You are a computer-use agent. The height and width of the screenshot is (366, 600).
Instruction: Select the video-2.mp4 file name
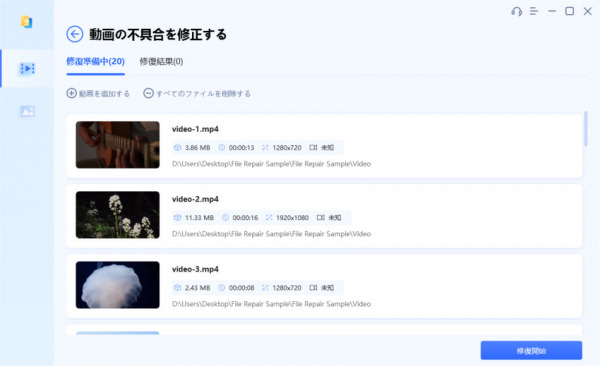[x=195, y=199]
